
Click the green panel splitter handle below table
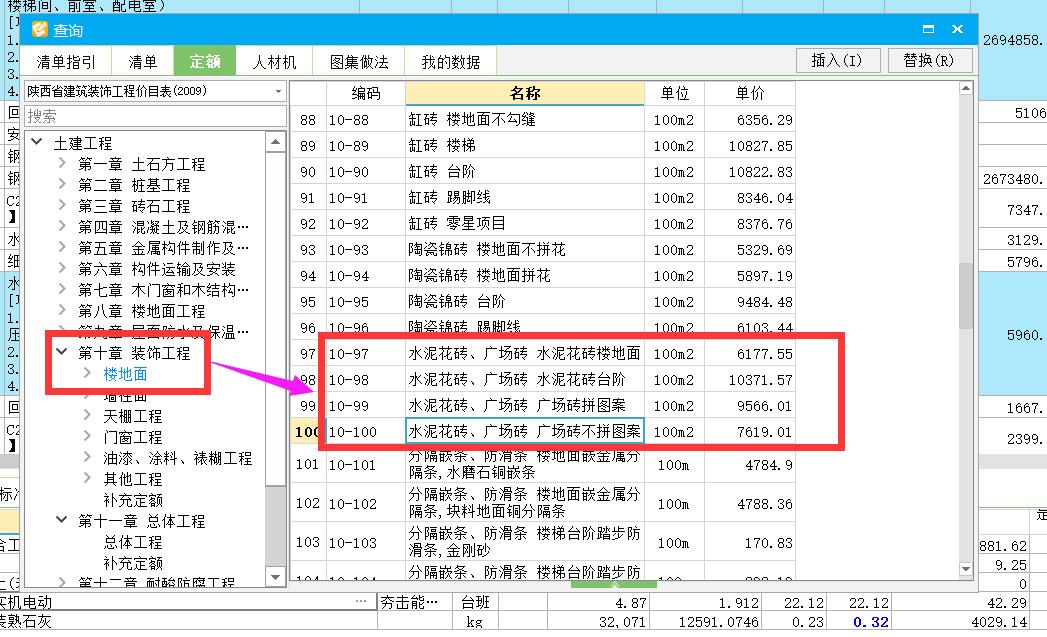coord(614,584)
